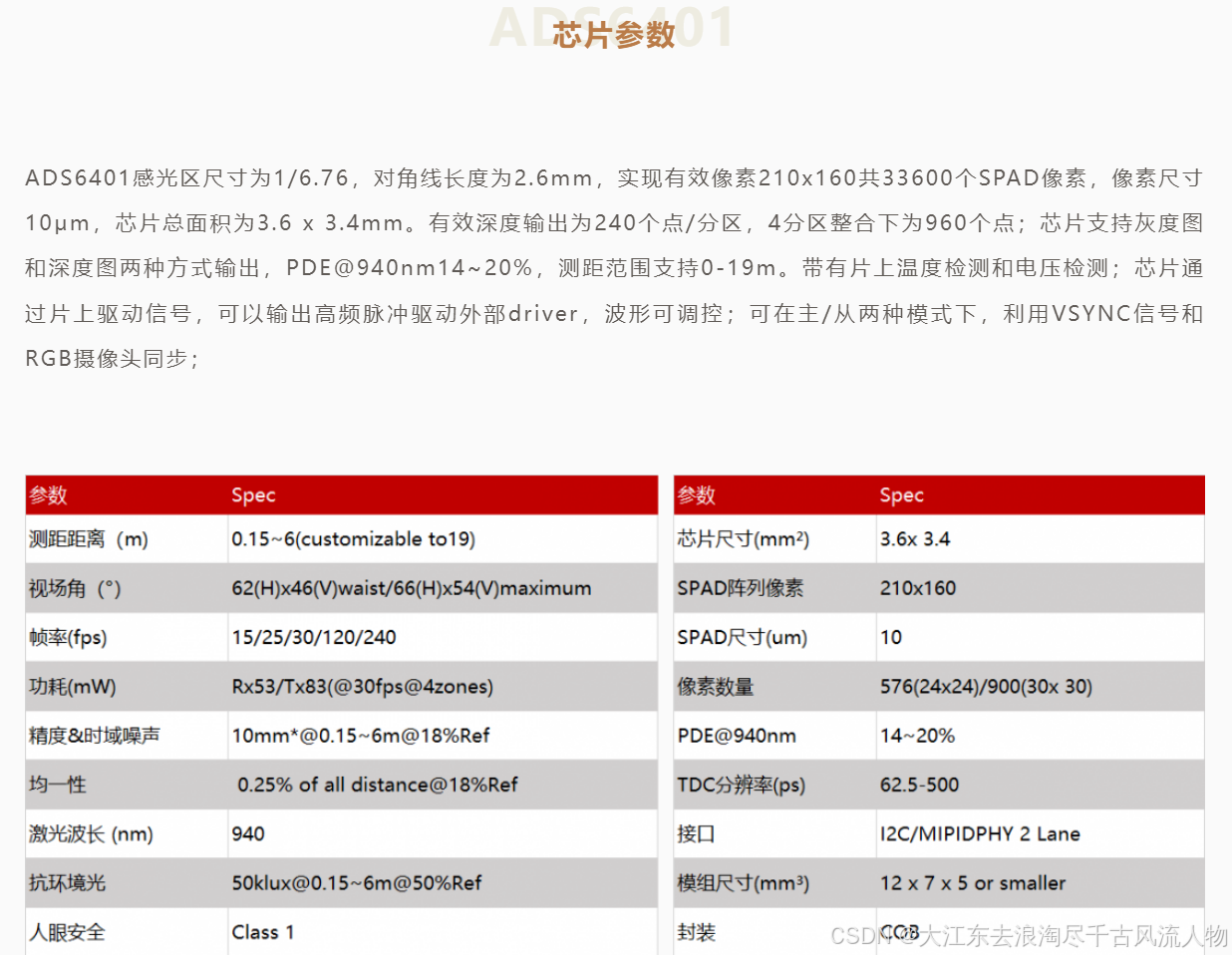Select the 精度&时域噪声 label cell
The height and width of the screenshot is (955, 1232).
click(127, 735)
